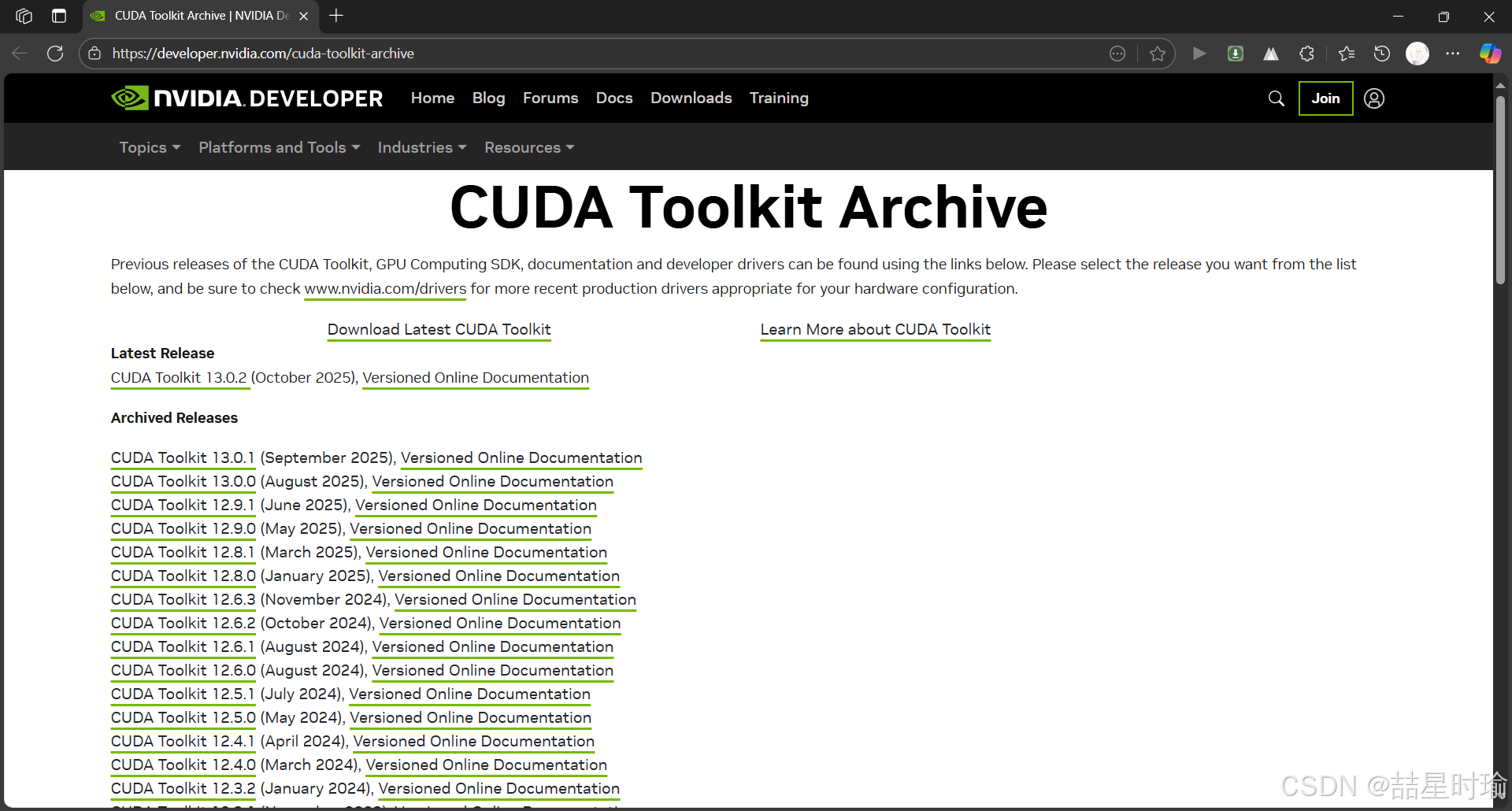
Task: Switch to the Docs menu item
Action: coord(614,98)
